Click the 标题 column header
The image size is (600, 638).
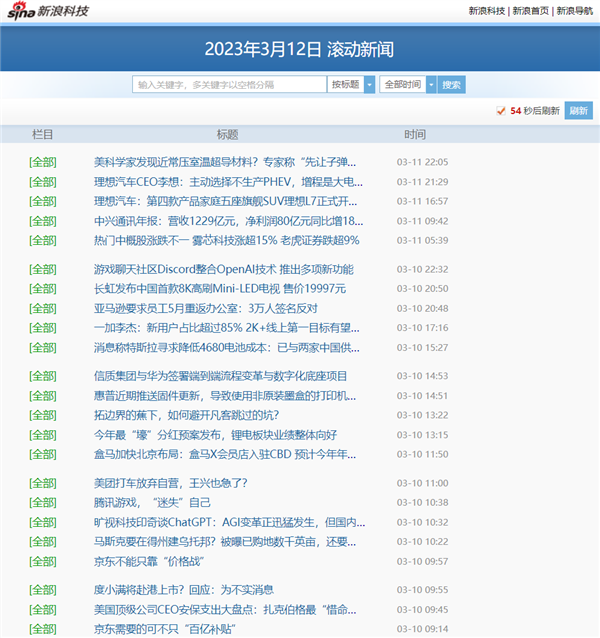click(227, 135)
